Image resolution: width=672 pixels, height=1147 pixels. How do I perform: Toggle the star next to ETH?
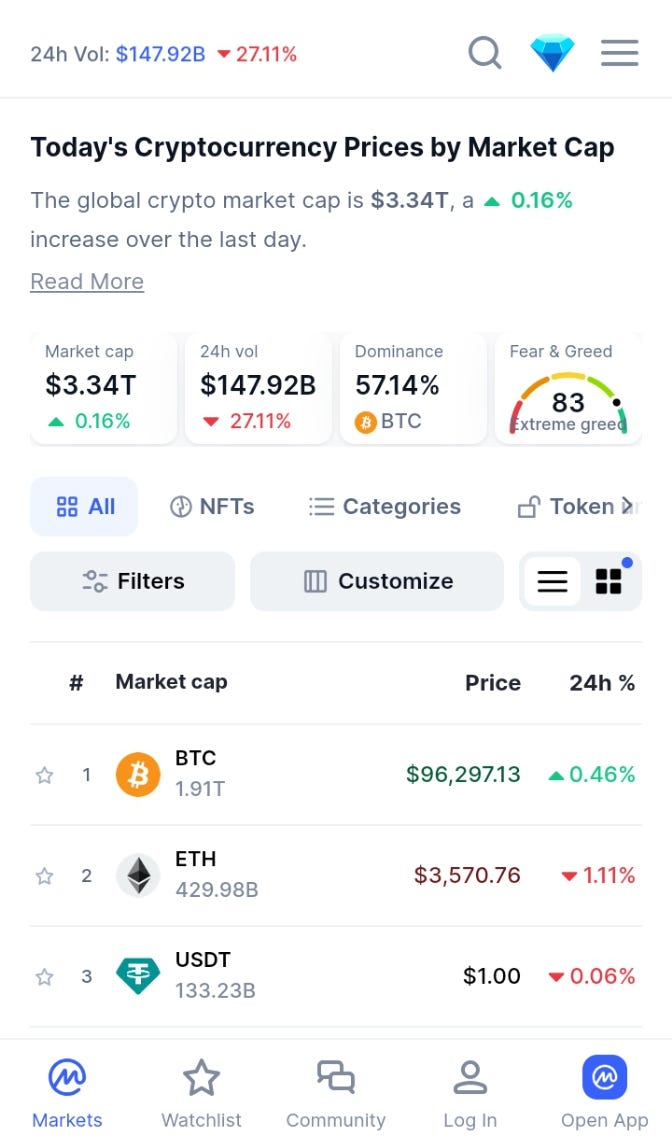pos(44,875)
